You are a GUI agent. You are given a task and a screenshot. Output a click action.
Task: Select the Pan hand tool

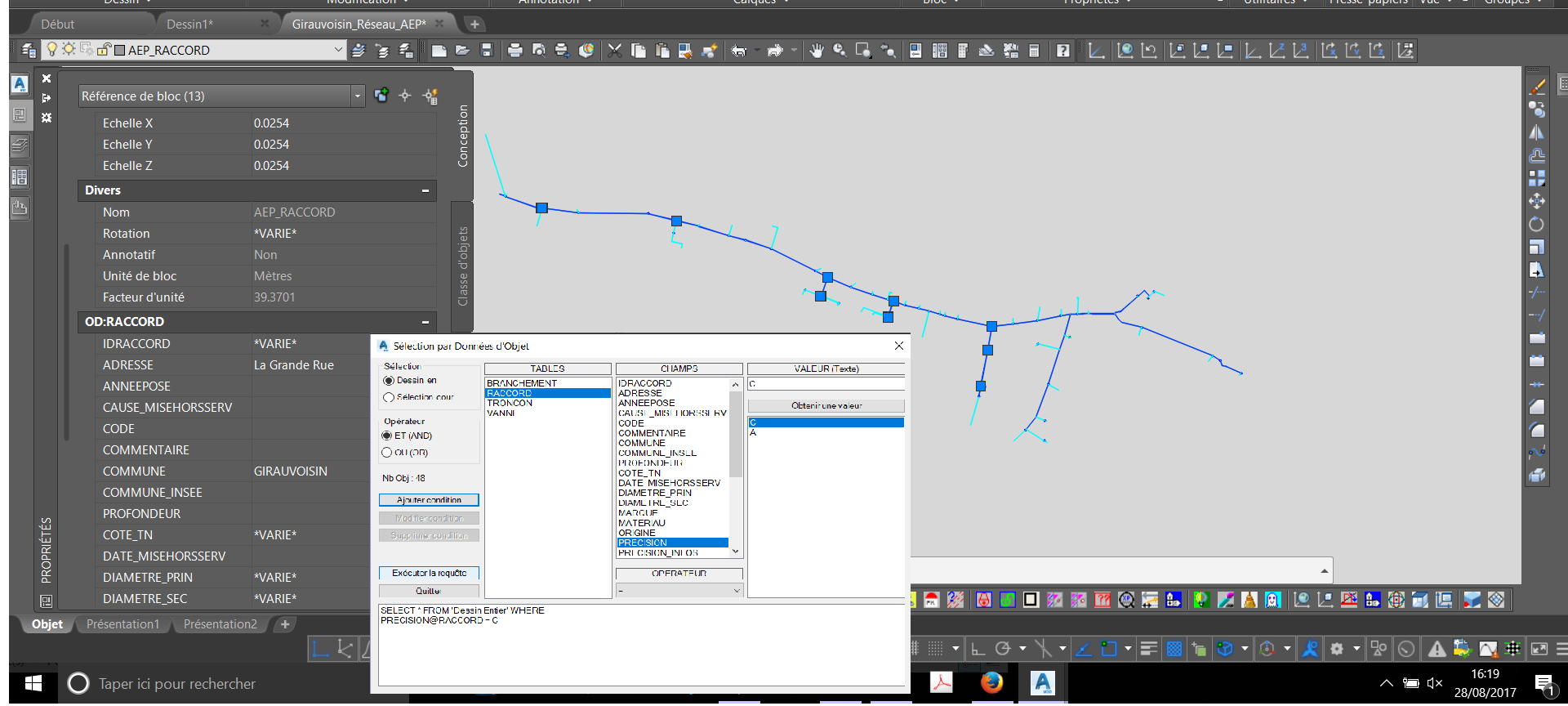pyautogui.click(x=816, y=51)
